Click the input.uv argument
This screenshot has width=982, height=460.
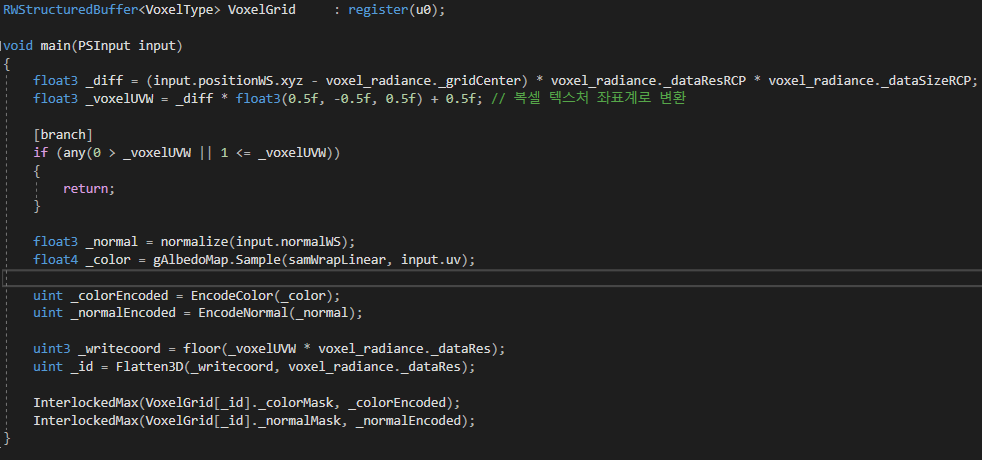click(430, 259)
